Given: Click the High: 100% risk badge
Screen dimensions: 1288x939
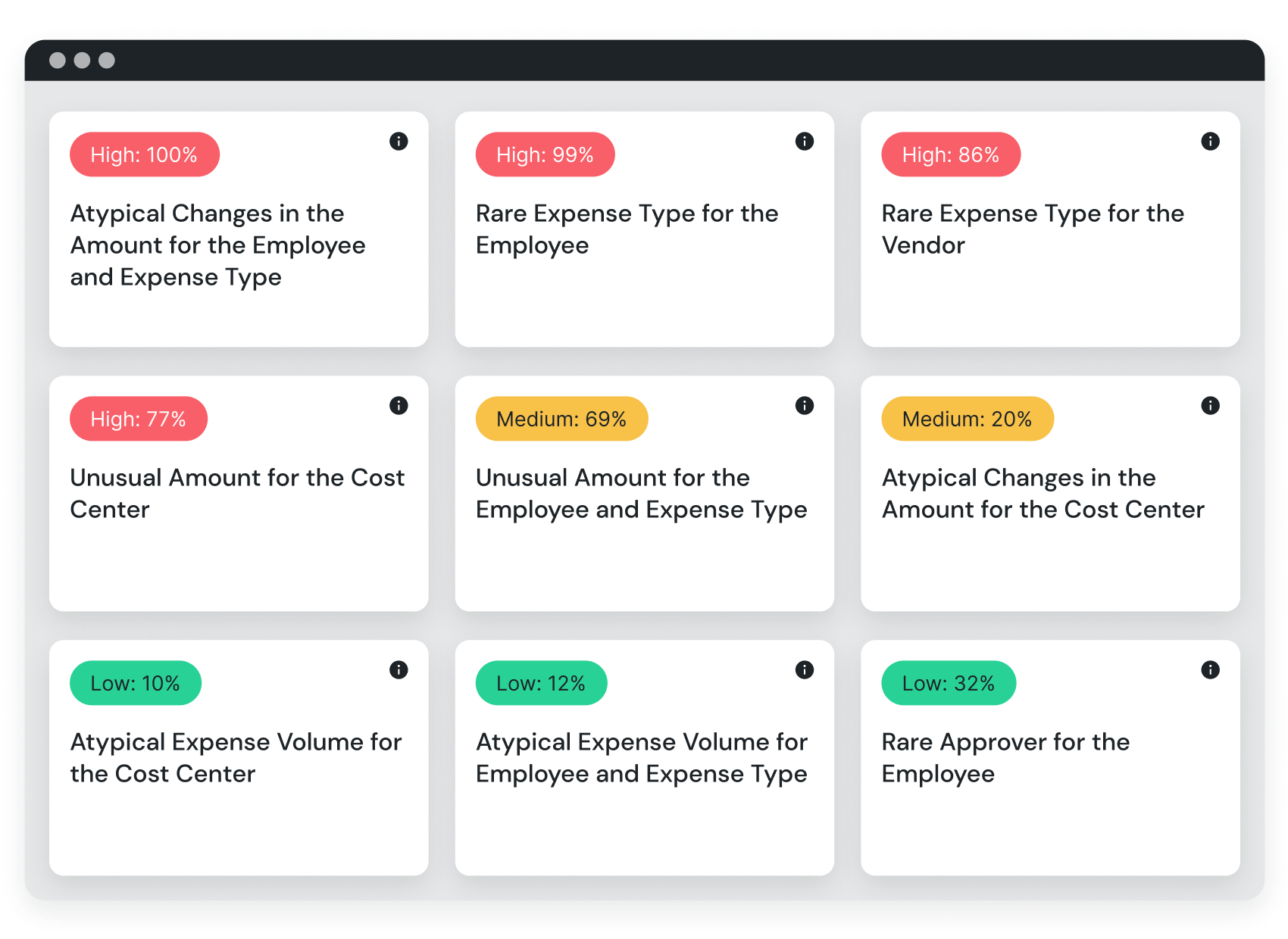Looking at the screenshot, I should 145,154.
